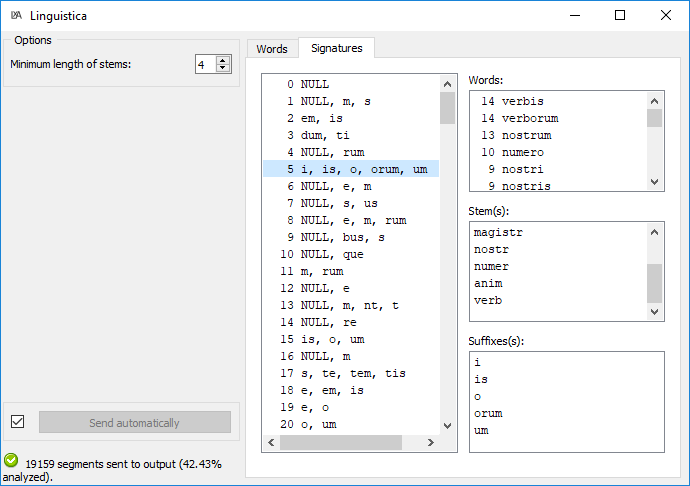Viewport: 690px width, 486px height.
Task: Select signature 16 'NULL, m'
Action: tap(351, 356)
